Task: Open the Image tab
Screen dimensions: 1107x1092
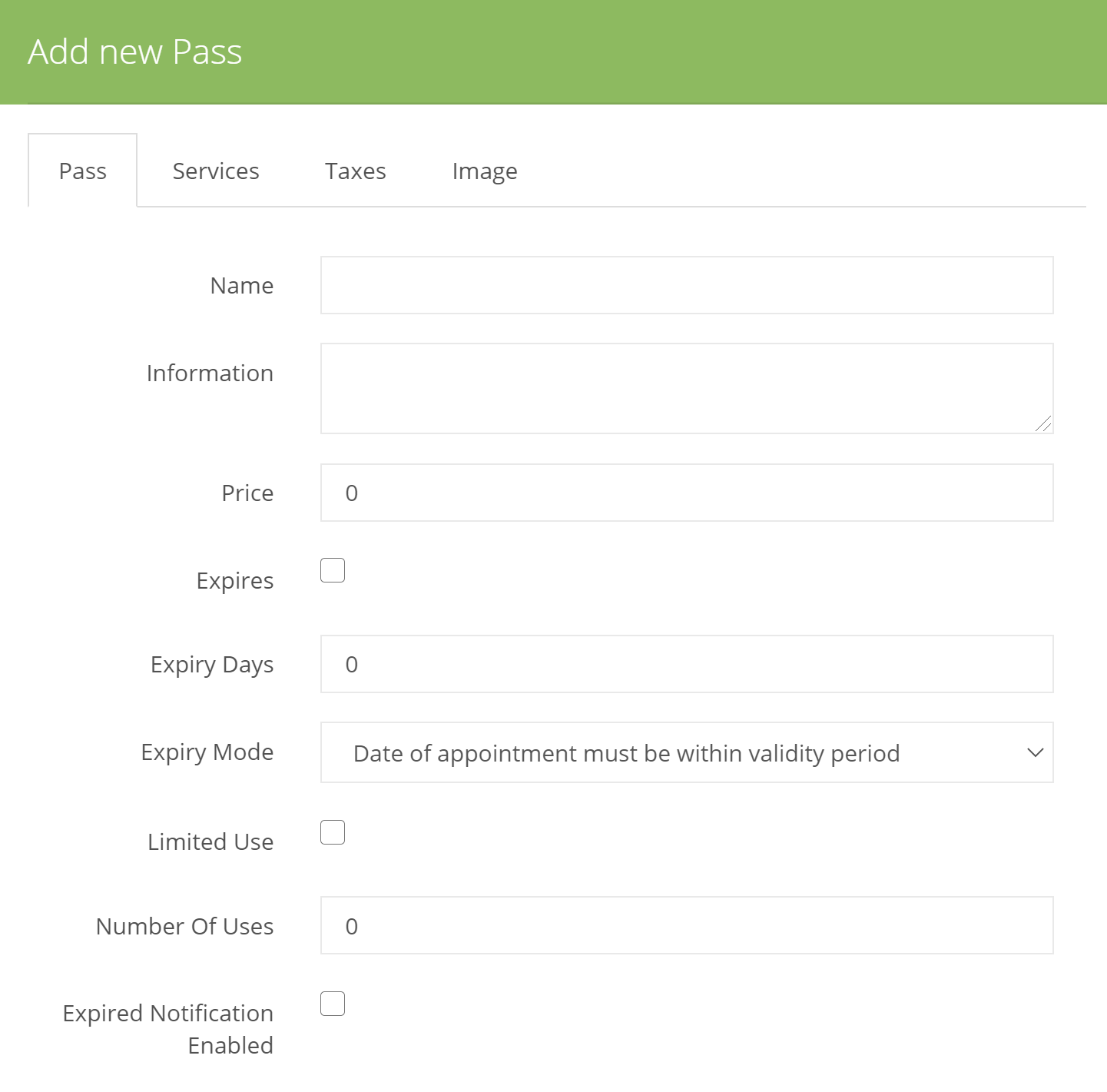Action: (x=485, y=171)
